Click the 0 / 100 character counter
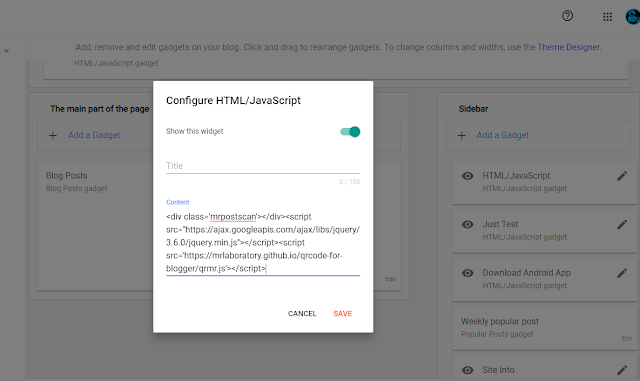640x381 pixels. pyautogui.click(x=350, y=182)
